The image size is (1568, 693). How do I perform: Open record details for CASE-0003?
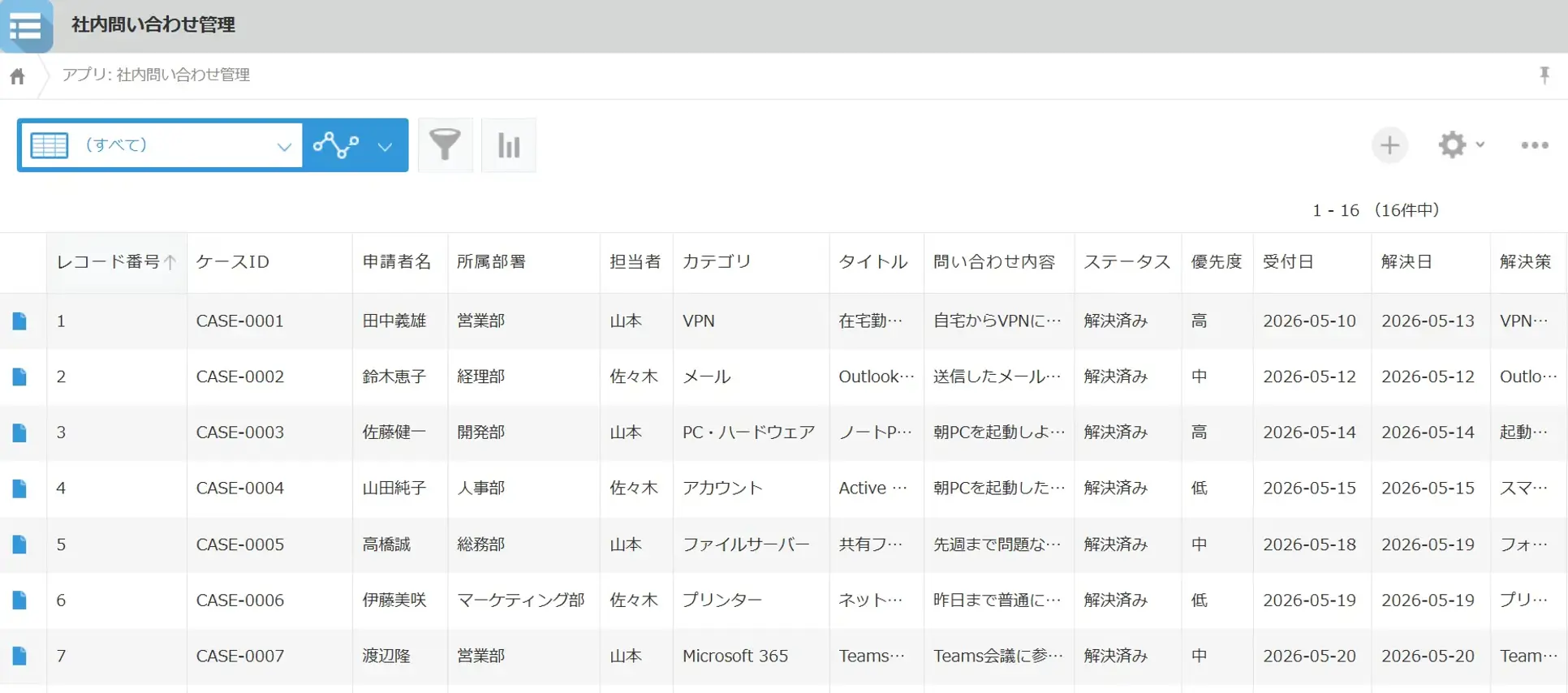[19, 433]
